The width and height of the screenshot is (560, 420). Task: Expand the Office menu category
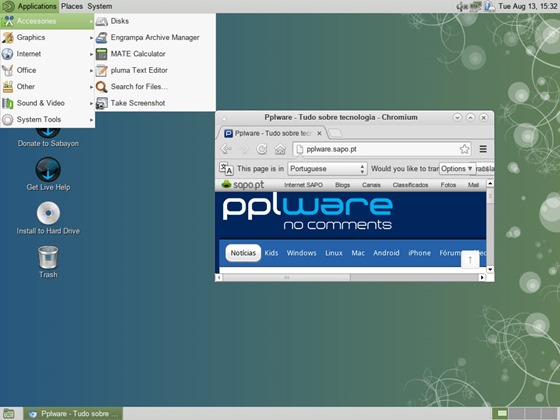47,70
